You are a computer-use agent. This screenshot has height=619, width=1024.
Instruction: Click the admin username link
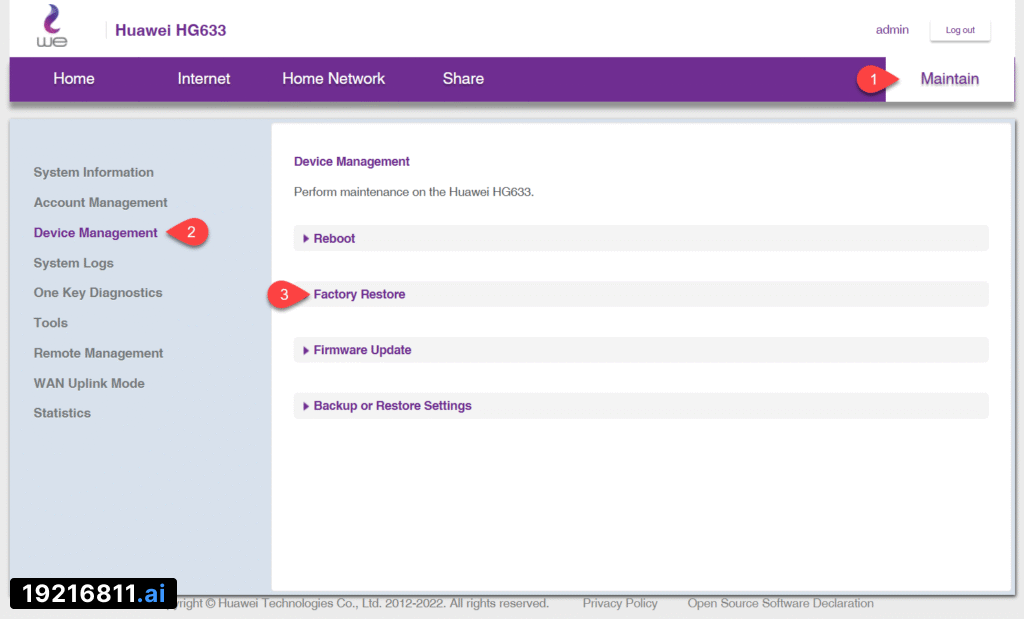[892, 30]
